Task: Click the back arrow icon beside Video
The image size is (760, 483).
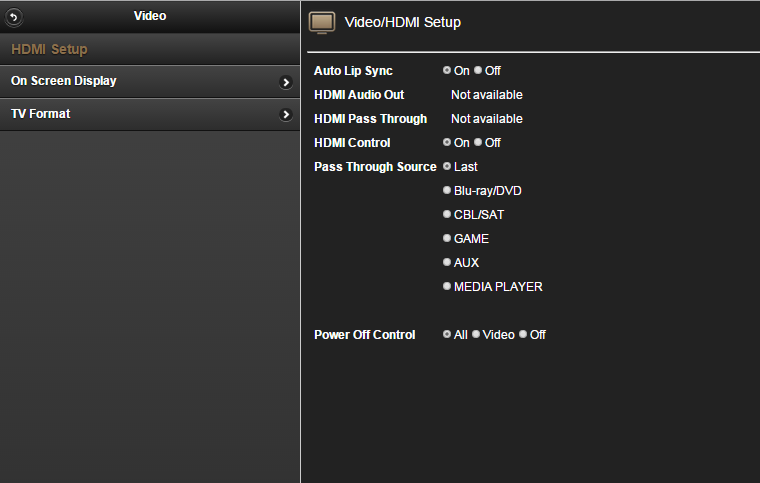Action: [14, 17]
